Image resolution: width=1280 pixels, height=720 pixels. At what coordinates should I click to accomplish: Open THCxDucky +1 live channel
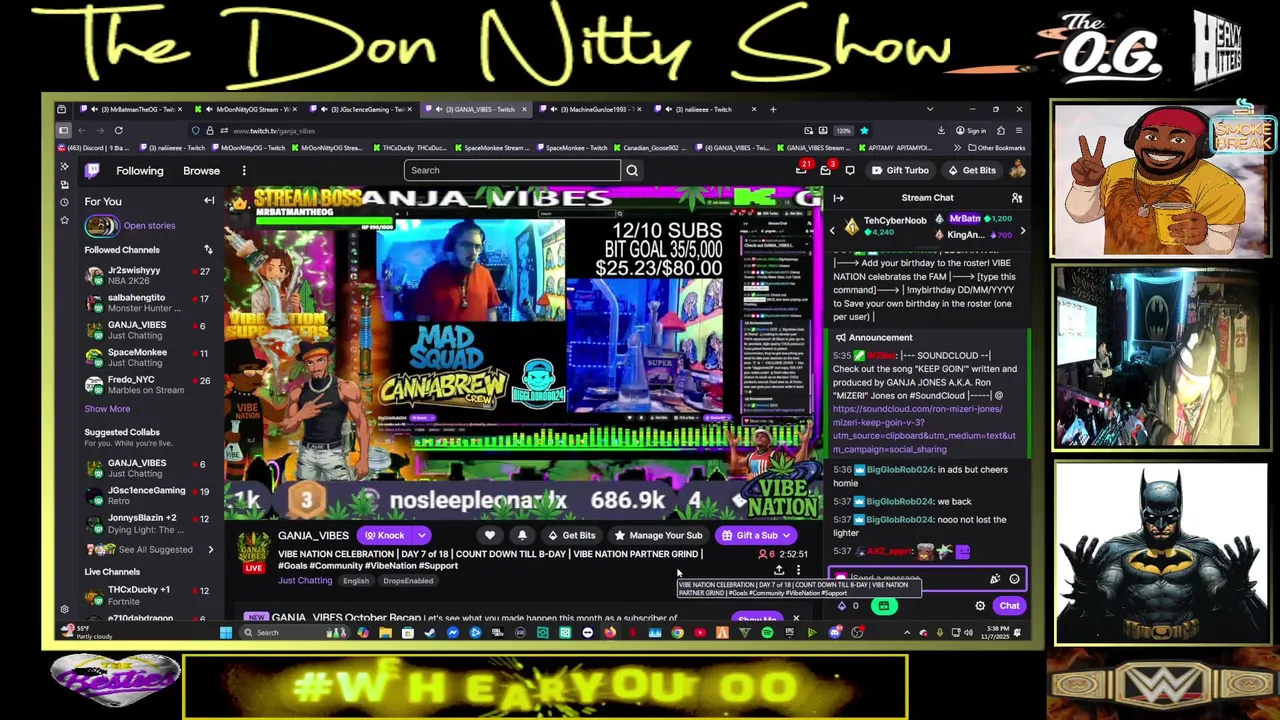click(x=150, y=595)
